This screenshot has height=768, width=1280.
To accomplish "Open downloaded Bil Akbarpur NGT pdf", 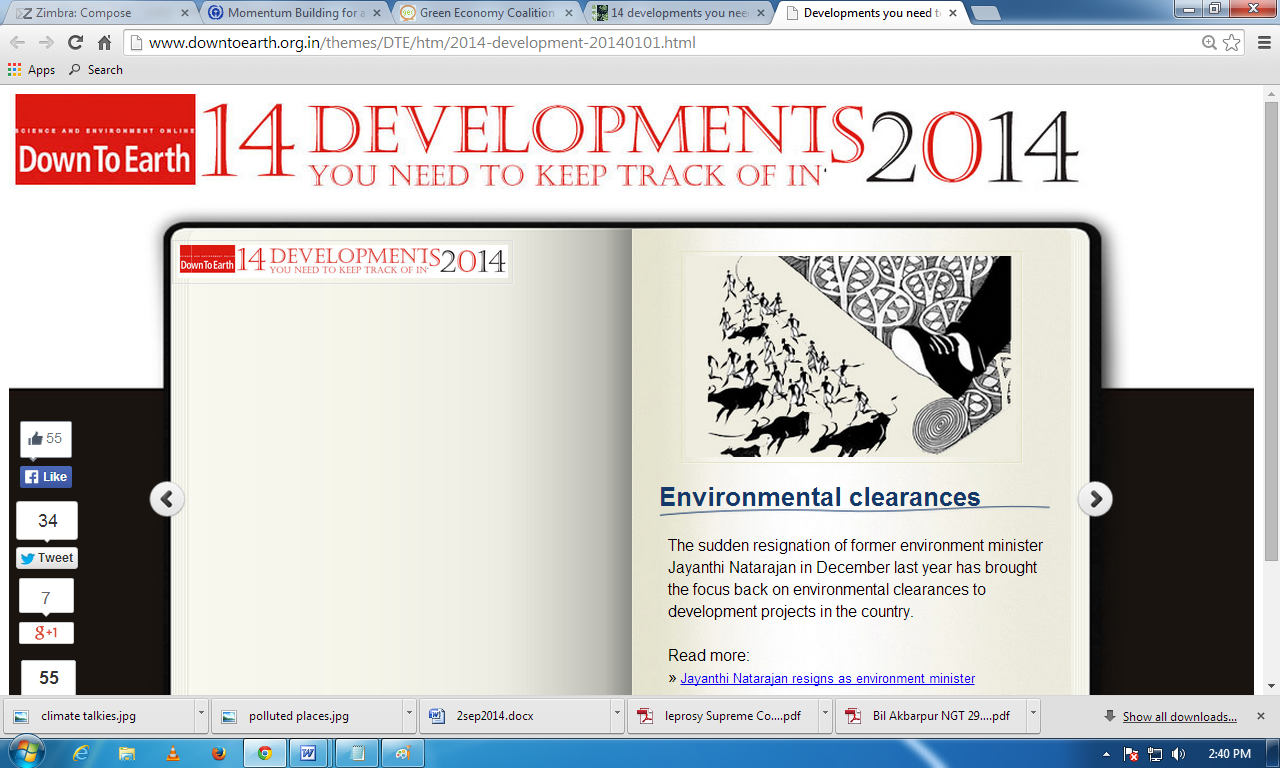I will 929,716.
